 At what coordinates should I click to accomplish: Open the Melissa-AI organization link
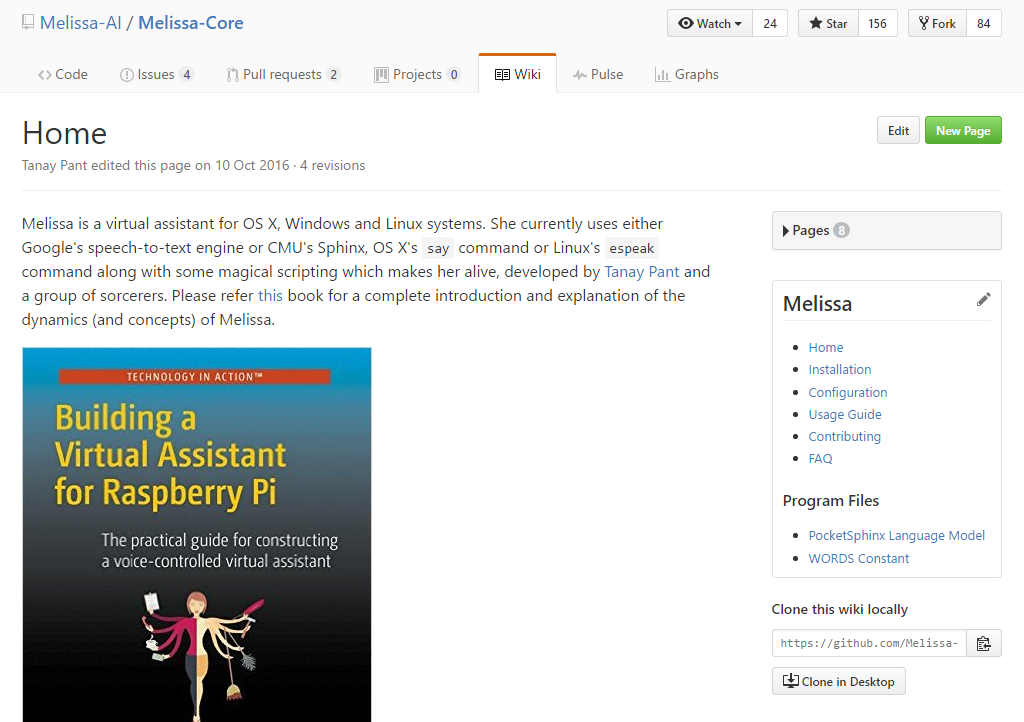(x=80, y=23)
